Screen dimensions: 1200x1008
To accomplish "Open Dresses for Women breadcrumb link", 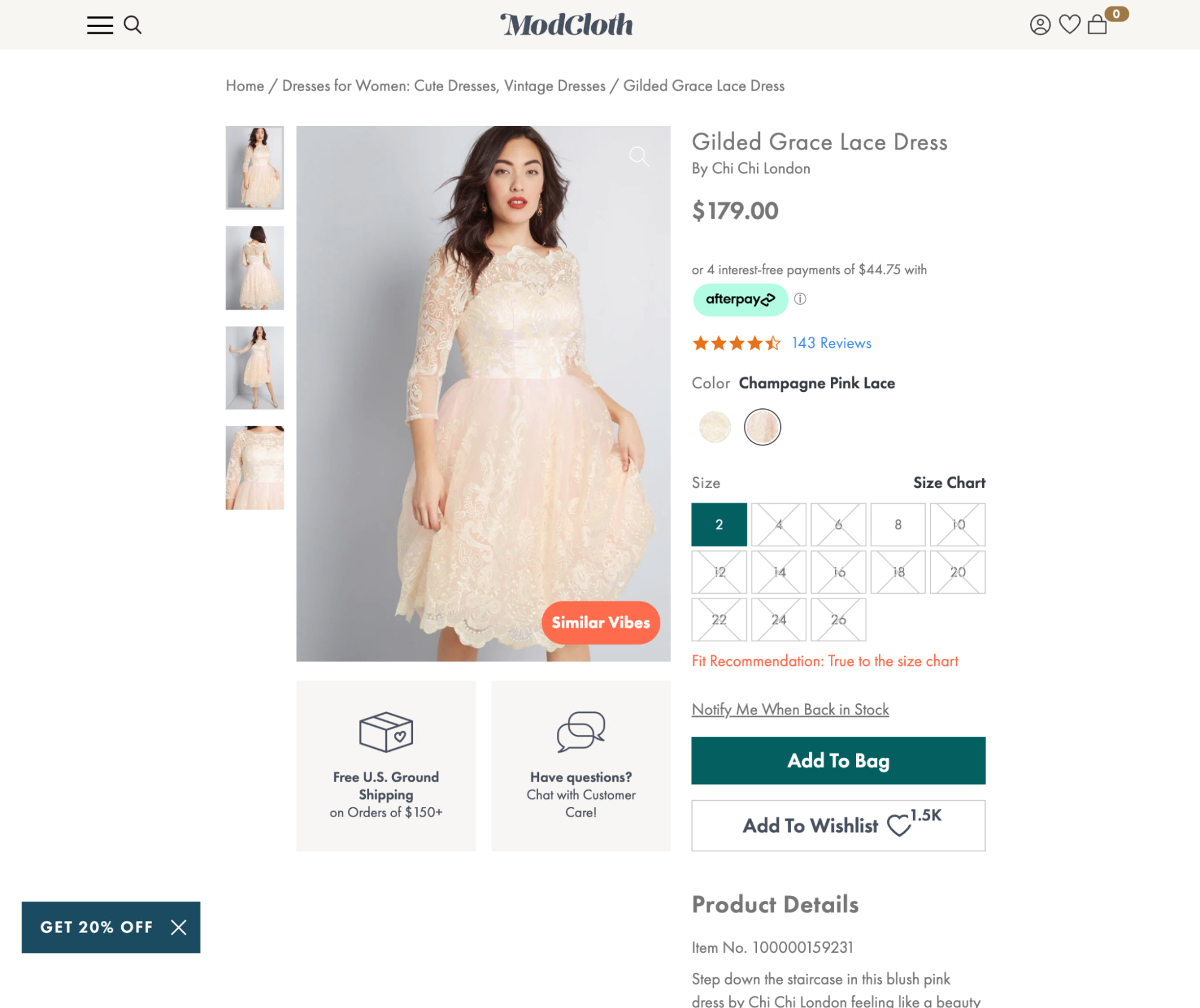I will click(x=444, y=86).
